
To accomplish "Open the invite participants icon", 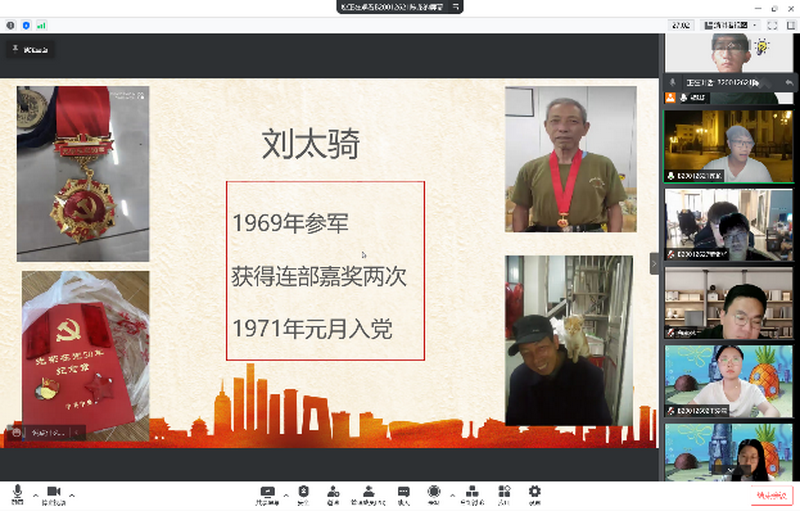I will 333,492.
